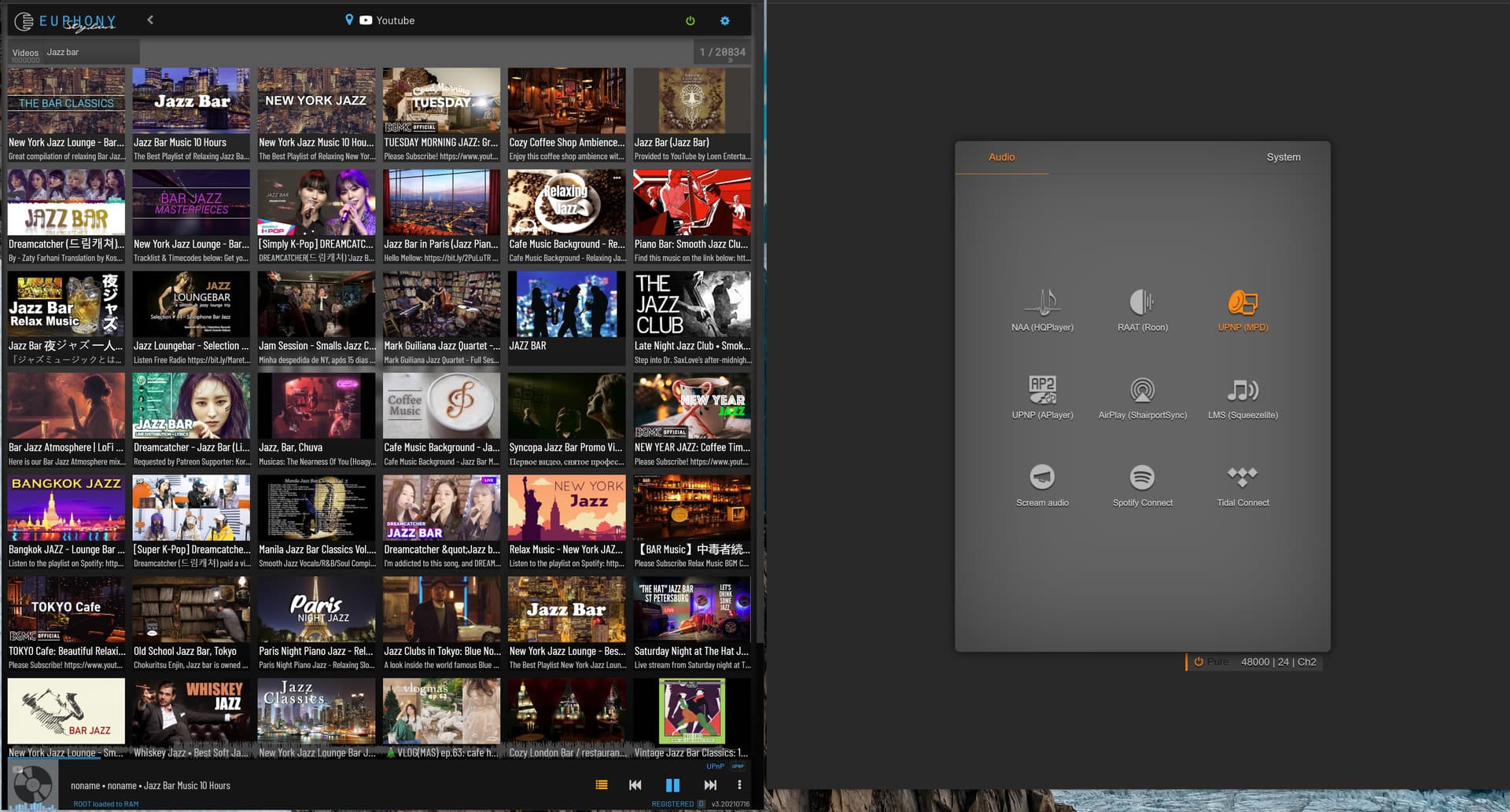Toggle the orange Pure power switch
This screenshot has width=1510, height=812.
tap(1199, 662)
